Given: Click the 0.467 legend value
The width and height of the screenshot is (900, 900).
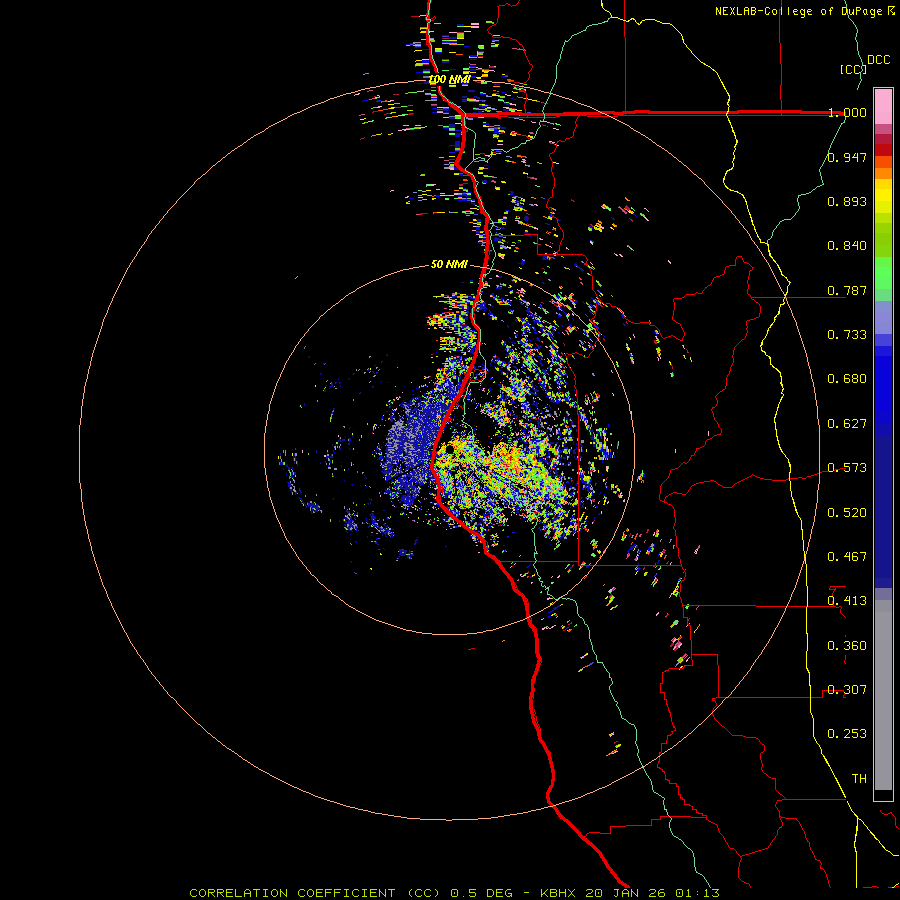Looking at the screenshot, I should 847,557.
